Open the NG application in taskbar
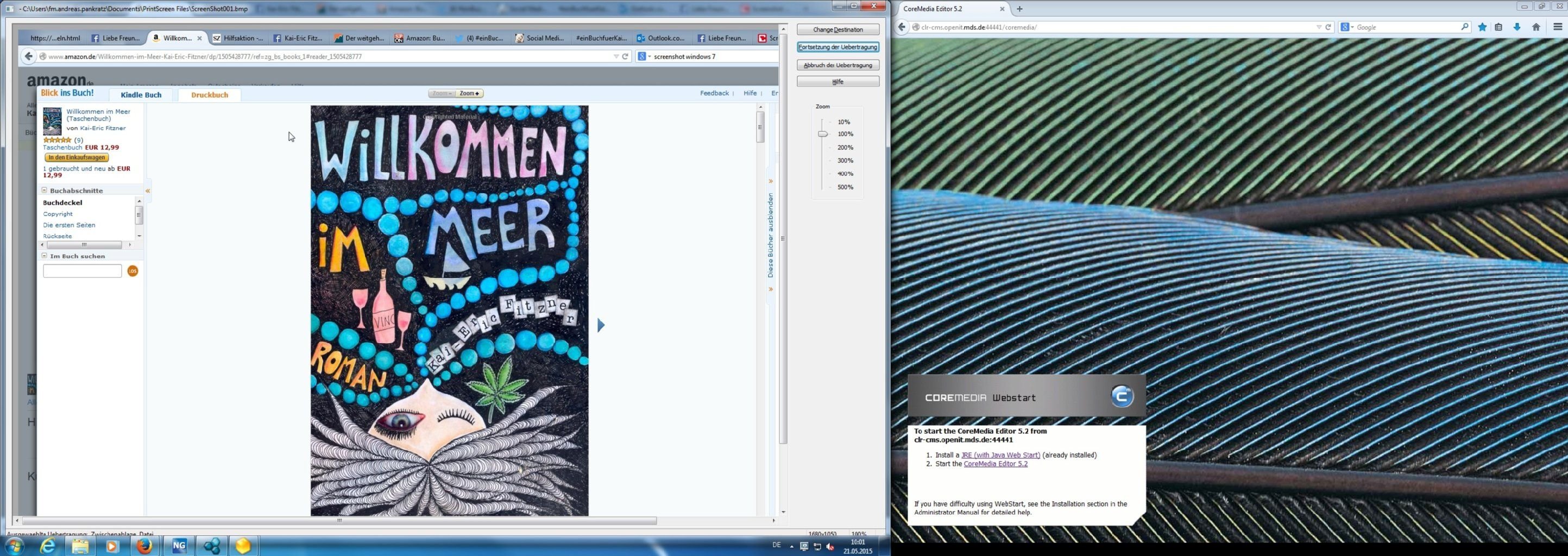 pos(178,546)
